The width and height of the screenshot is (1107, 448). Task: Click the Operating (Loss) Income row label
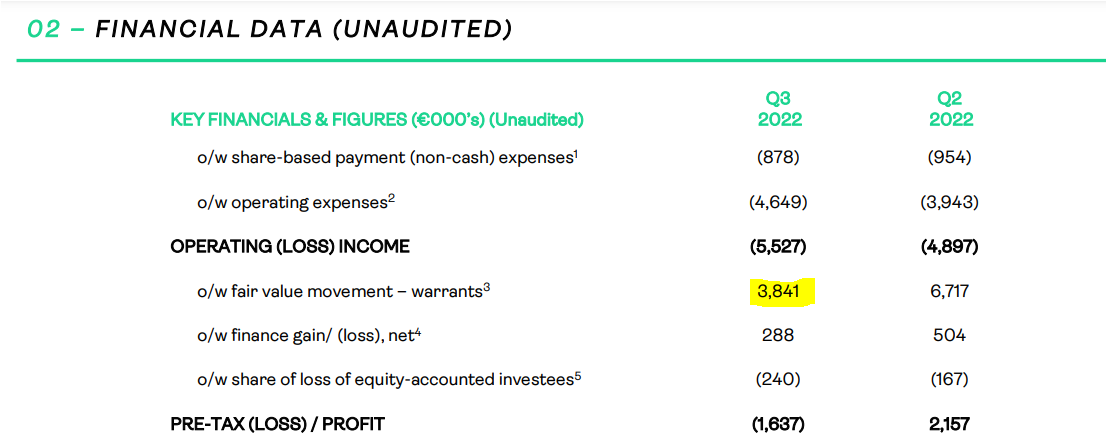coord(290,247)
